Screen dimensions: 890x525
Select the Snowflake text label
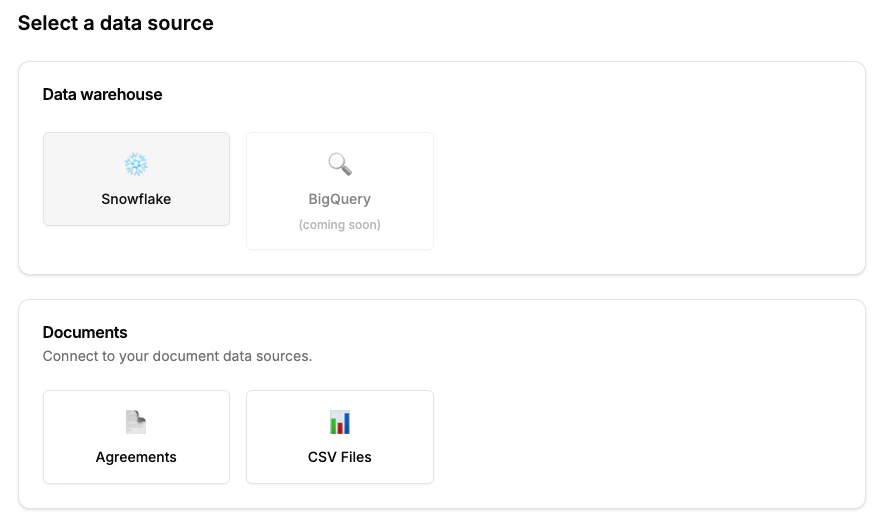coord(136,199)
